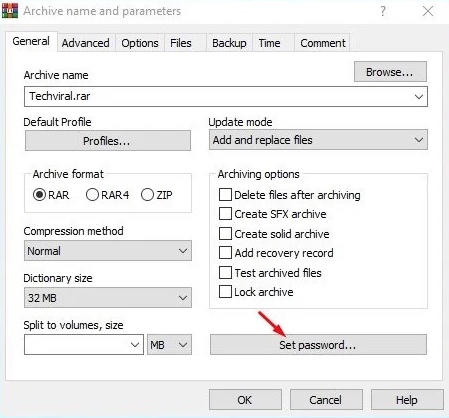Open the Options tab
The width and height of the screenshot is (449, 418).
pyautogui.click(x=140, y=43)
